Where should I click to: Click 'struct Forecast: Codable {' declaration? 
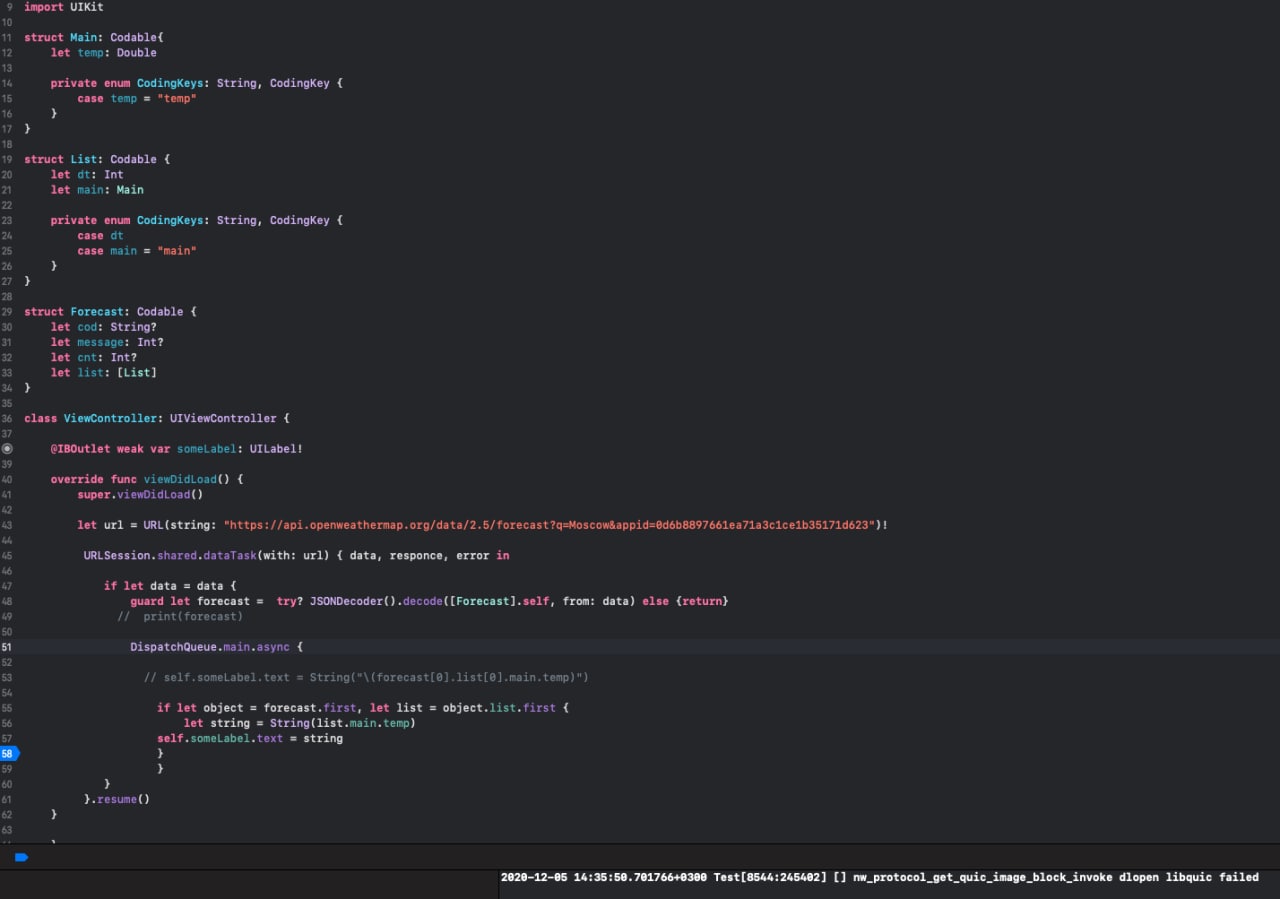tap(110, 311)
